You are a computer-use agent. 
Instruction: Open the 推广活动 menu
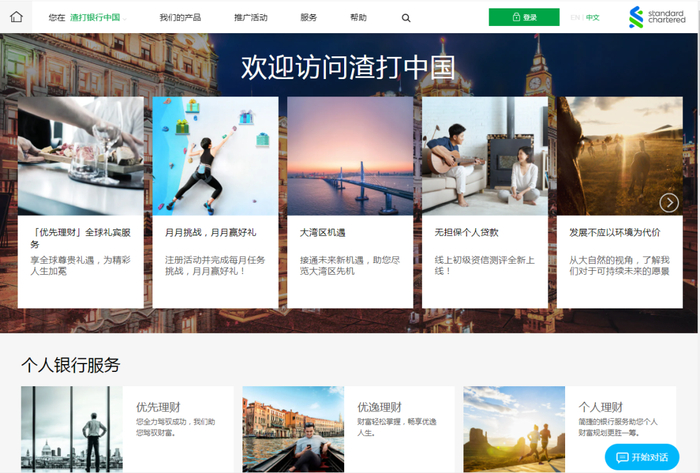click(x=251, y=17)
